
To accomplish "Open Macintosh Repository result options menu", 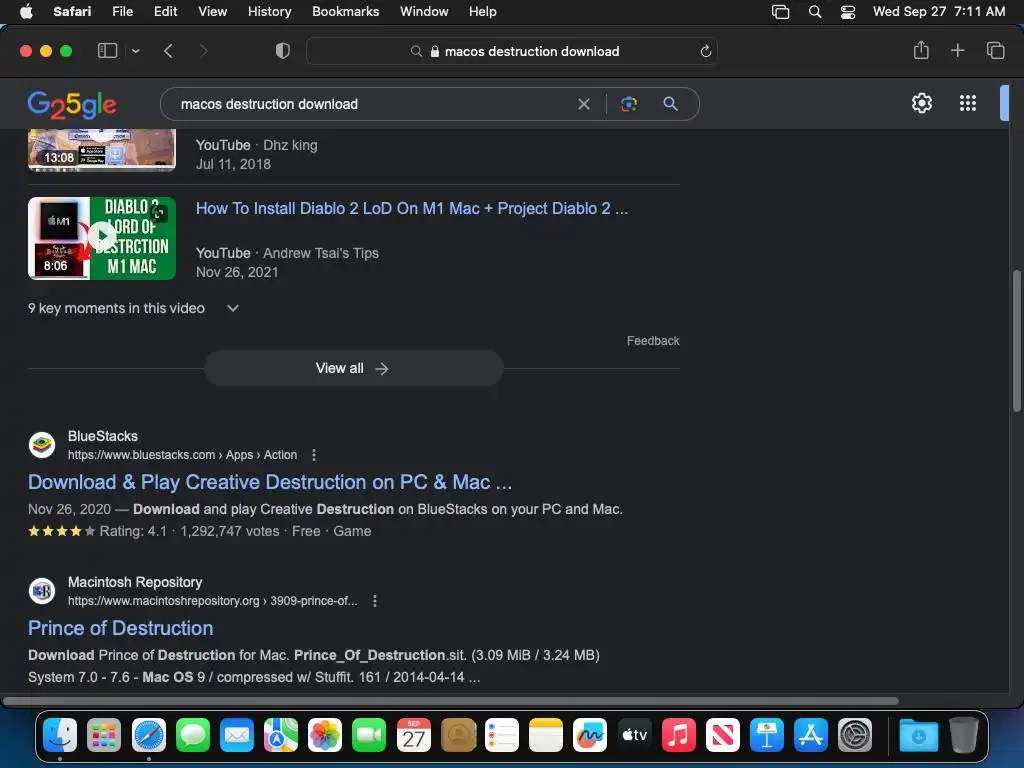I will click(x=375, y=601).
